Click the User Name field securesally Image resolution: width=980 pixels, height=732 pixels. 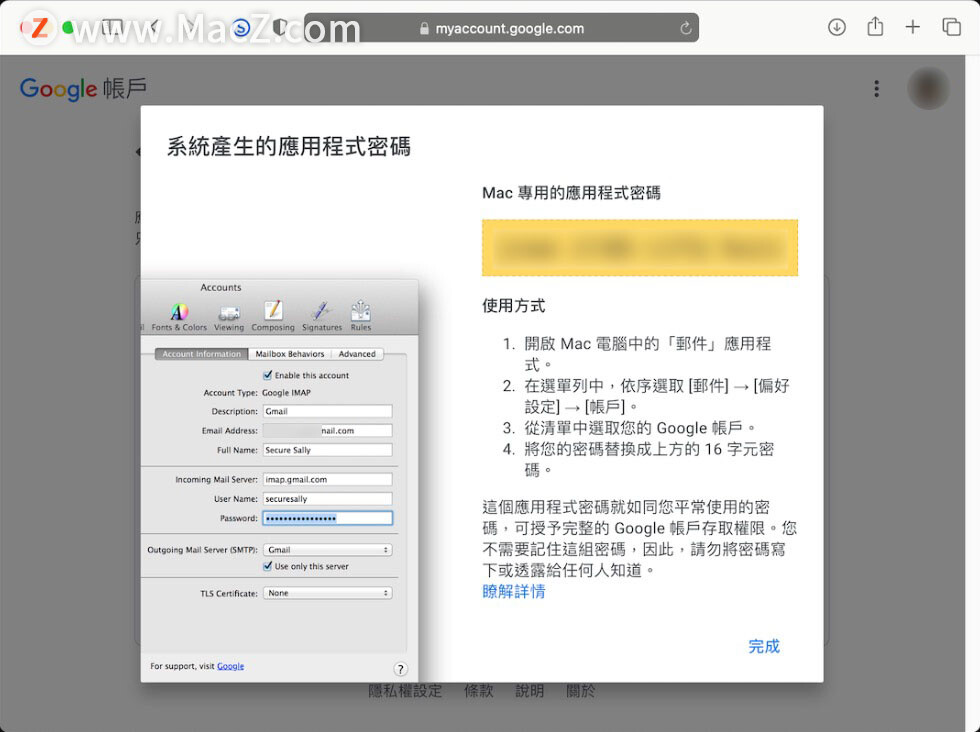[328, 499]
